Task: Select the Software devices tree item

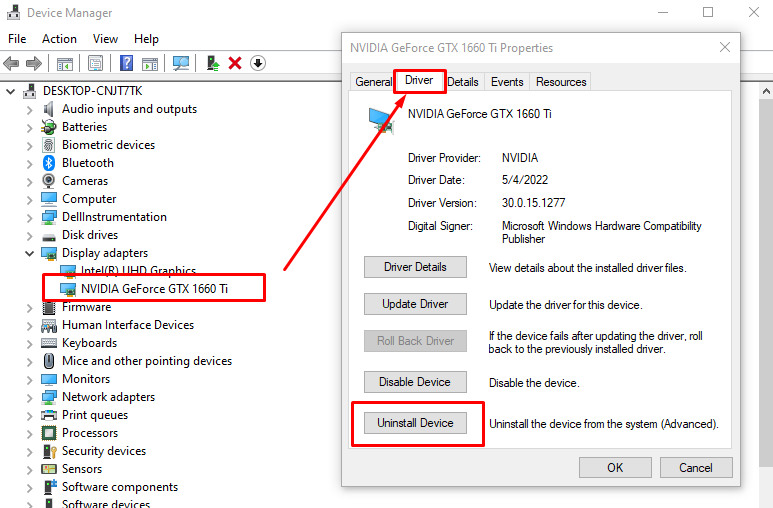Action: coord(106,503)
